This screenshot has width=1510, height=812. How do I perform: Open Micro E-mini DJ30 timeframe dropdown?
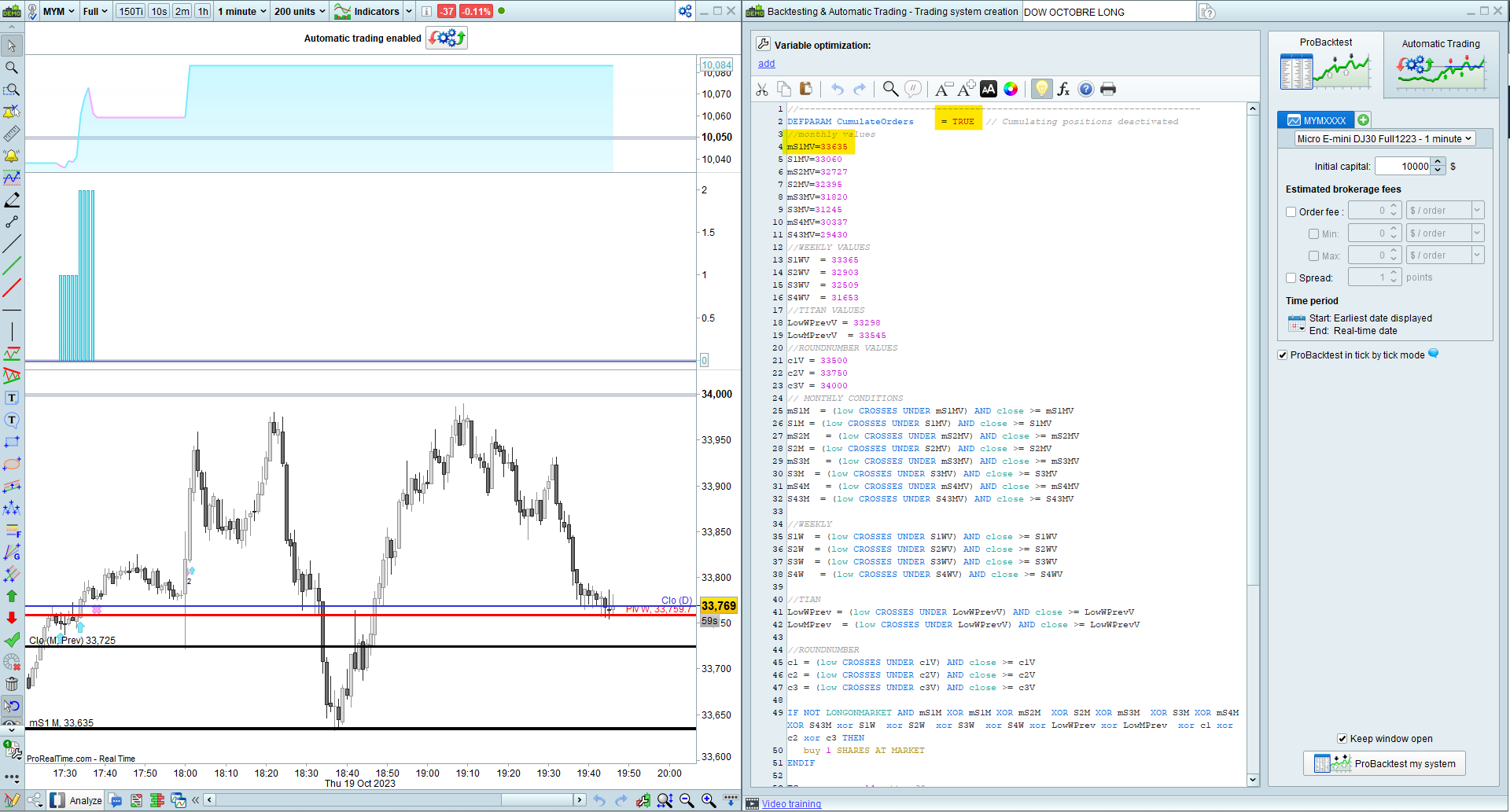(x=1385, y=139)
